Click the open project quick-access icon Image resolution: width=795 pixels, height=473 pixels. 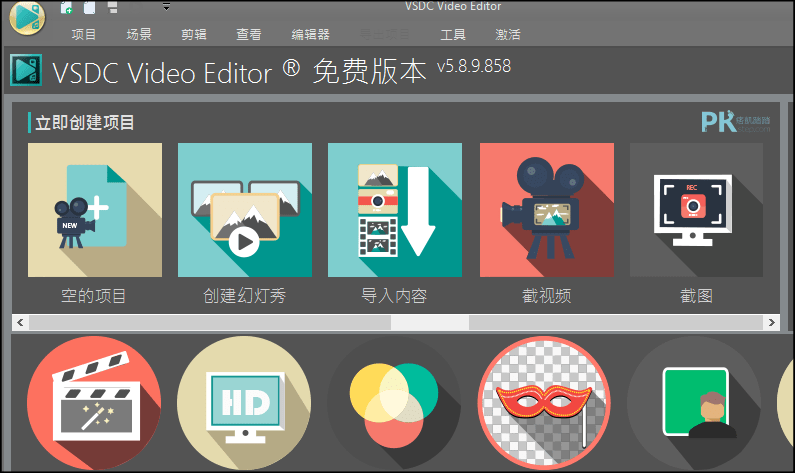[89, 7]
